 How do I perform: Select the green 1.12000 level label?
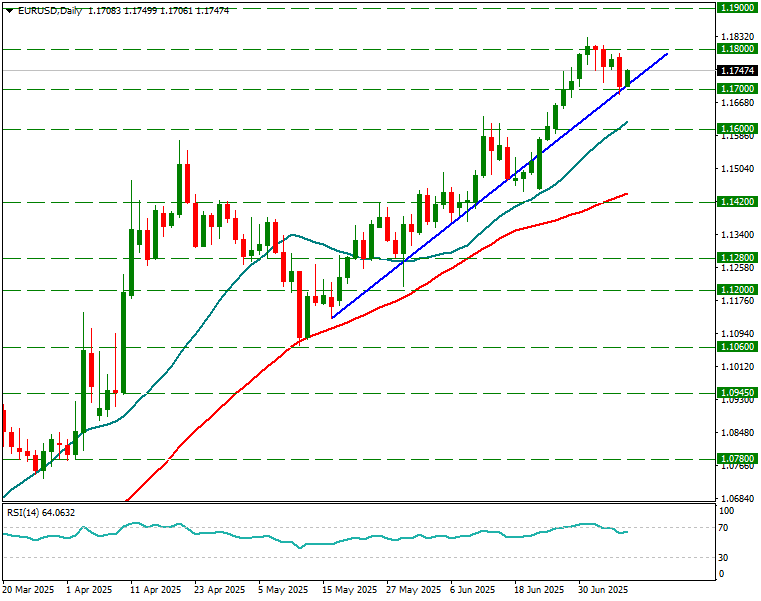click(737, 290)
